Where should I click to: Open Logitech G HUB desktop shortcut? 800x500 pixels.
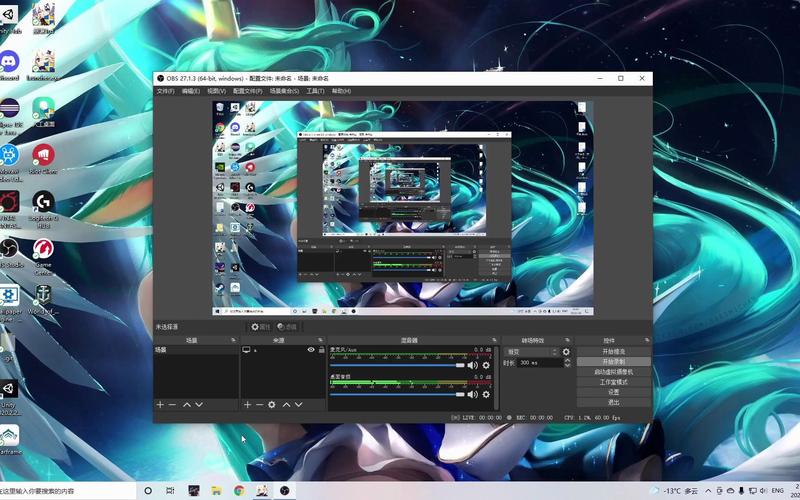tap(43, 208)
